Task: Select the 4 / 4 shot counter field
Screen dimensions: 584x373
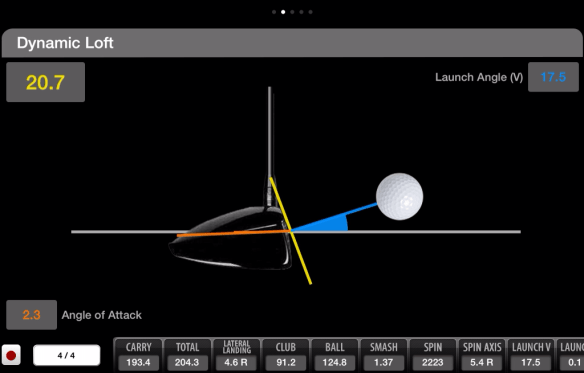Action: pyautogui.click(x=66, y=355)
